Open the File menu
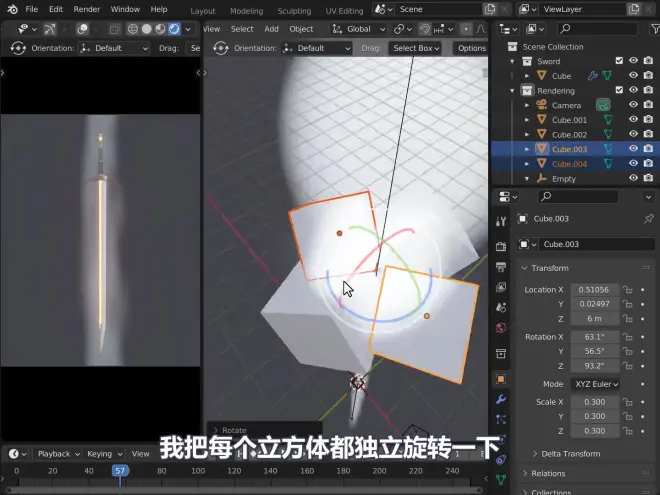The image size is (660, 495). 32,9
